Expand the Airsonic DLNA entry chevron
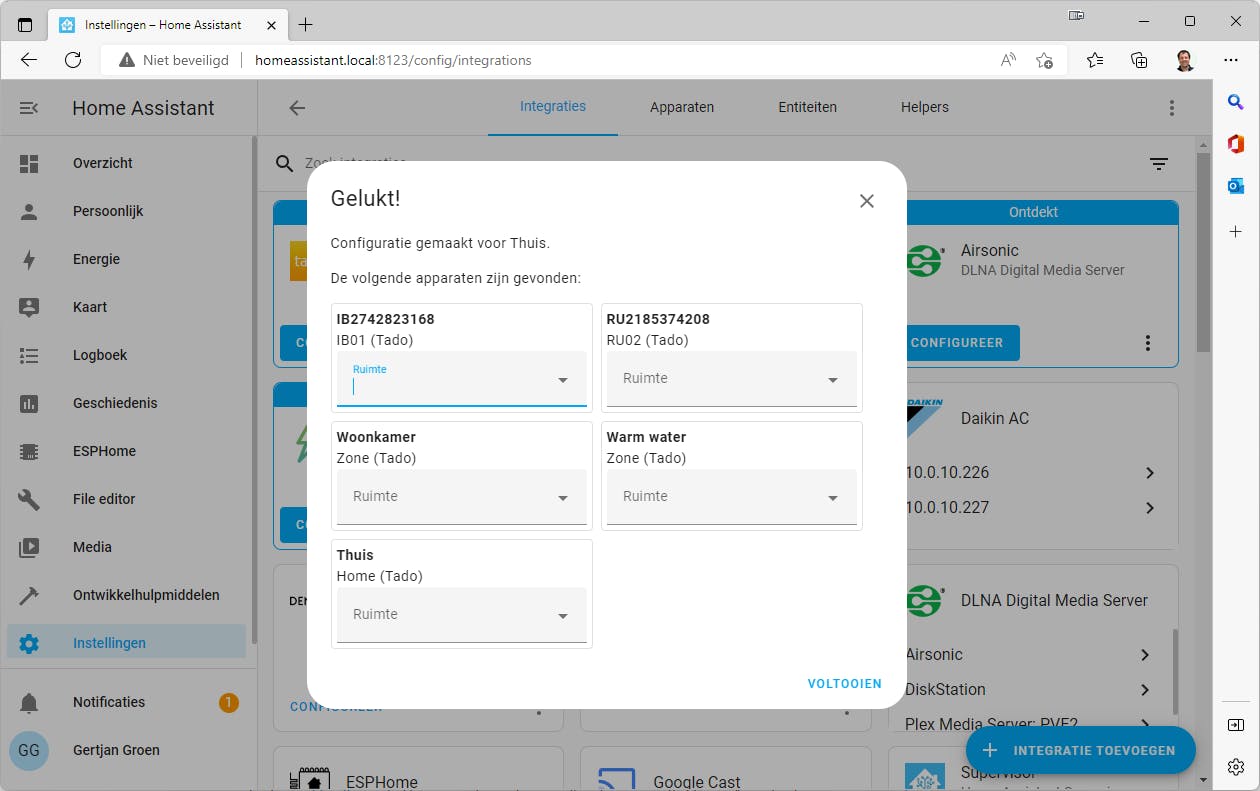The width and height of the screenshot is (1260, 791). [1145, 655]
